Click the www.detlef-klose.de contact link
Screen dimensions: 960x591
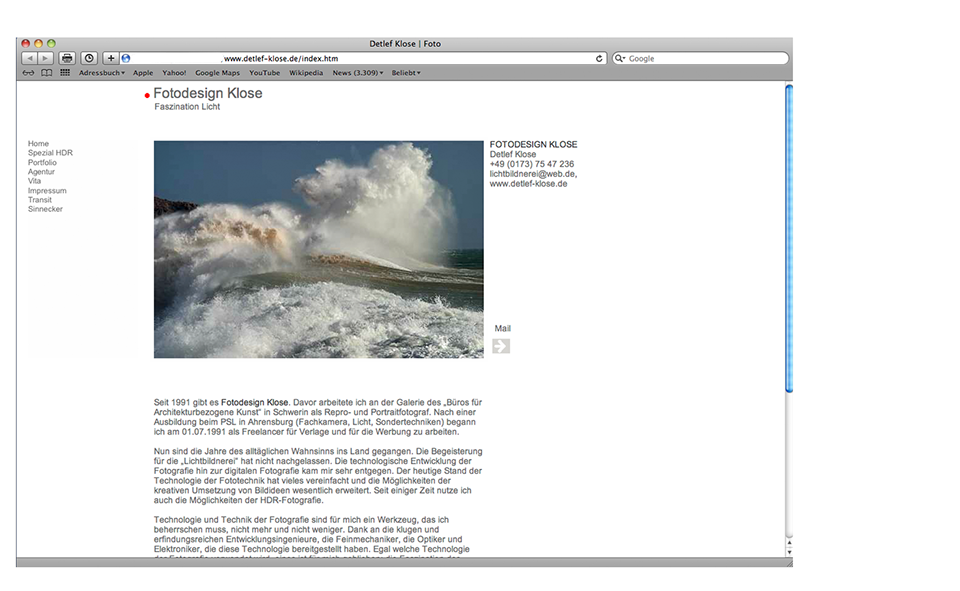(528, 184)
